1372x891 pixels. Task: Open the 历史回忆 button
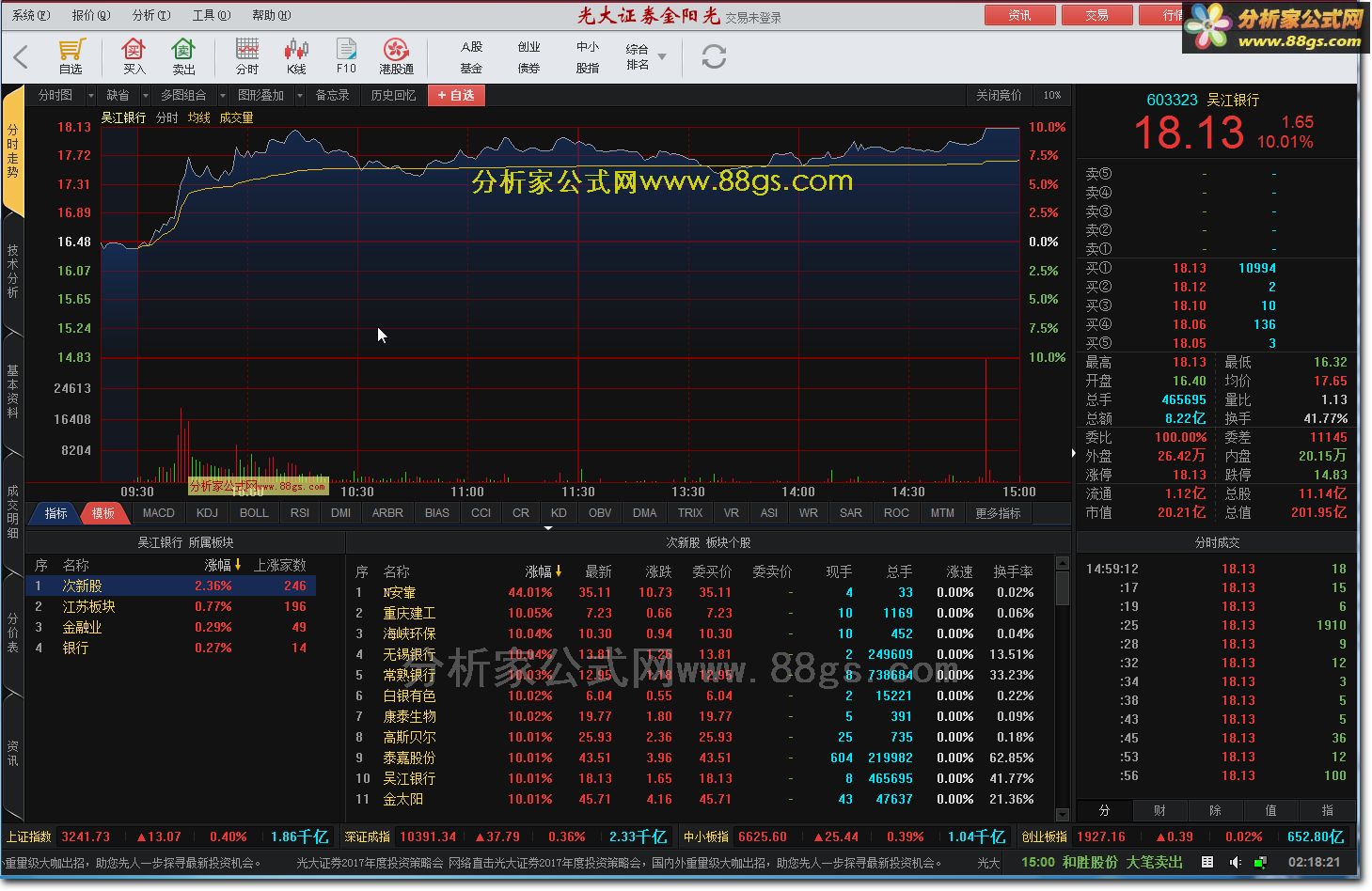393,95
